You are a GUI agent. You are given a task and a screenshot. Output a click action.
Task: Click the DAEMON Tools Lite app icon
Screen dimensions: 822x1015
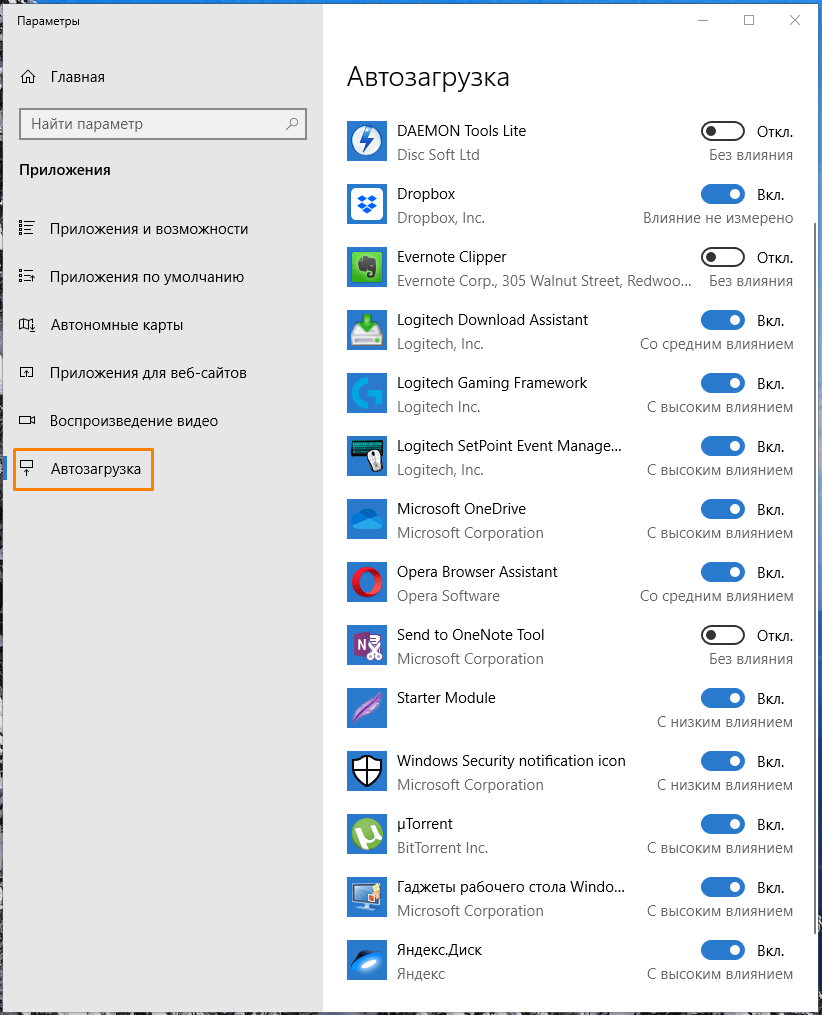[366, 142]
